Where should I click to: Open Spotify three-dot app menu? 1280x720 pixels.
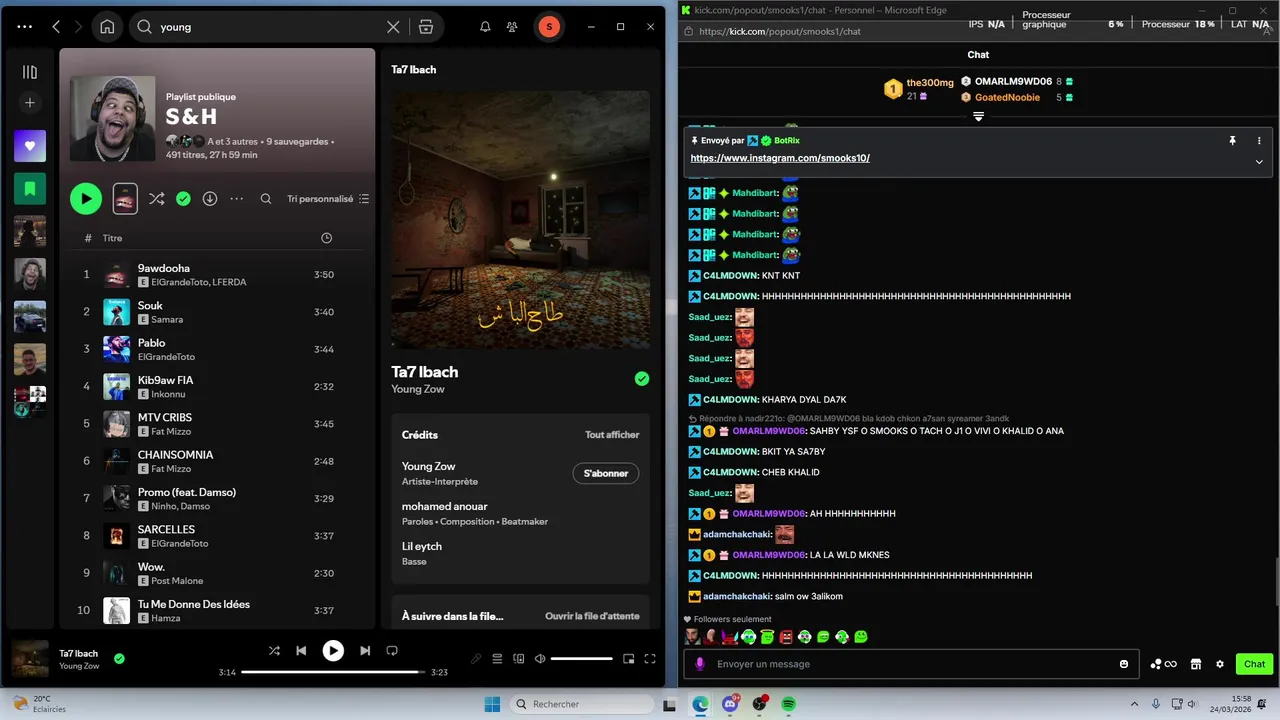pos(25,27)
